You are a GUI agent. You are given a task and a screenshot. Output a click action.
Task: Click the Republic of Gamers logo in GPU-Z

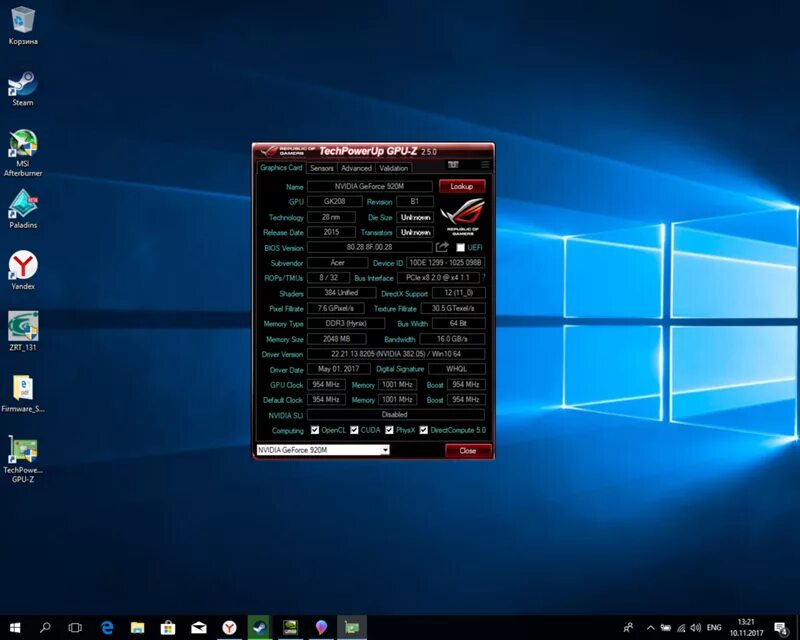tap(463, 216)
